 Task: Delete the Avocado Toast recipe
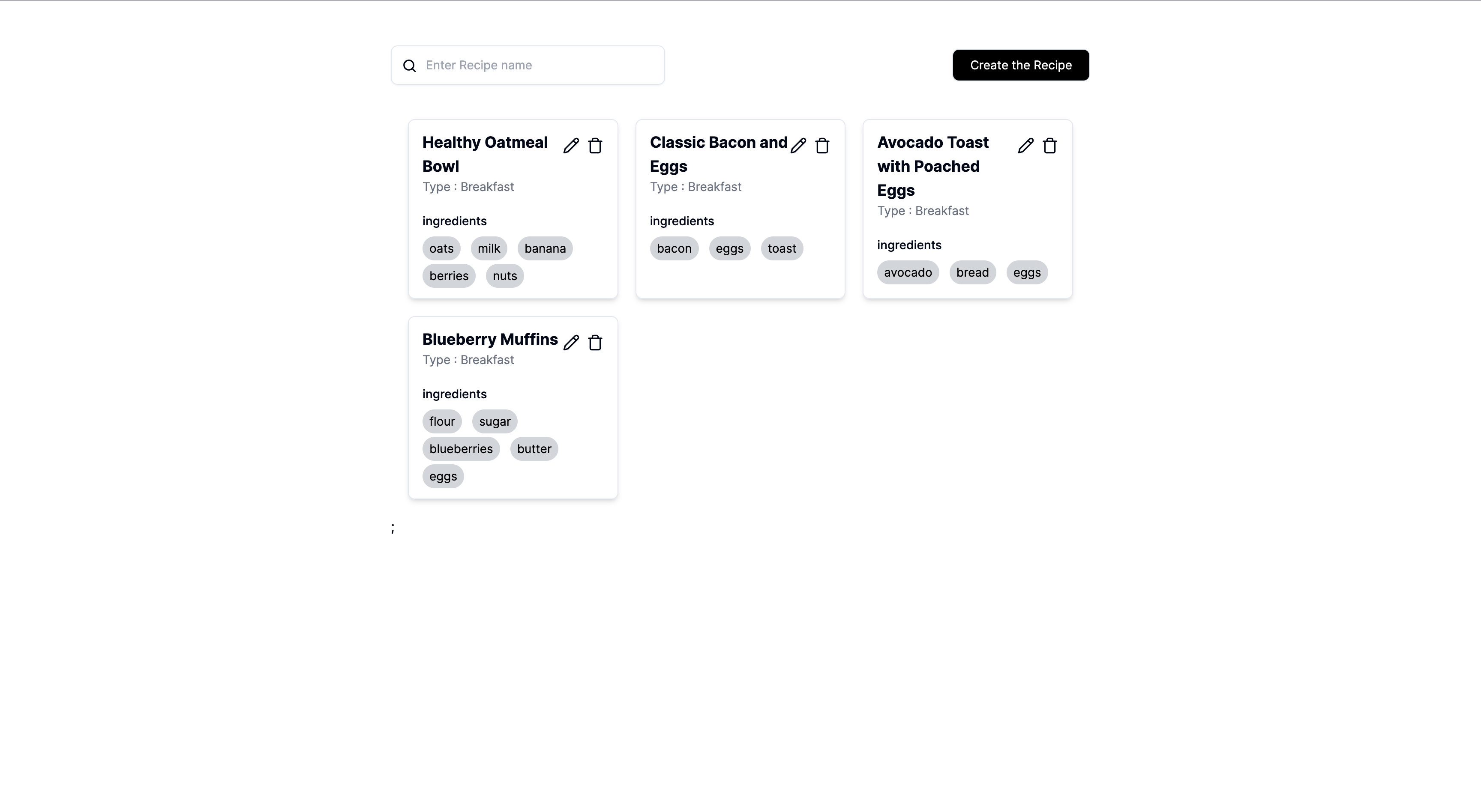point(1050,146)
